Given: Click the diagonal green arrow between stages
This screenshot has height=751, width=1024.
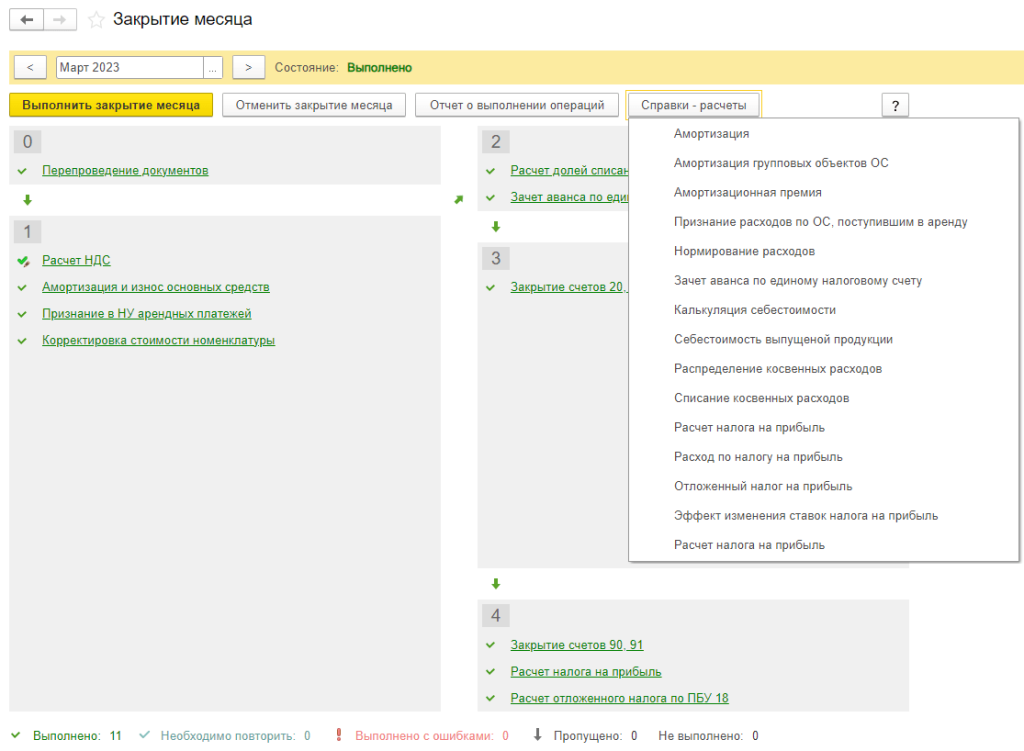Looking at the screenshot, I should tap(459, 200).
